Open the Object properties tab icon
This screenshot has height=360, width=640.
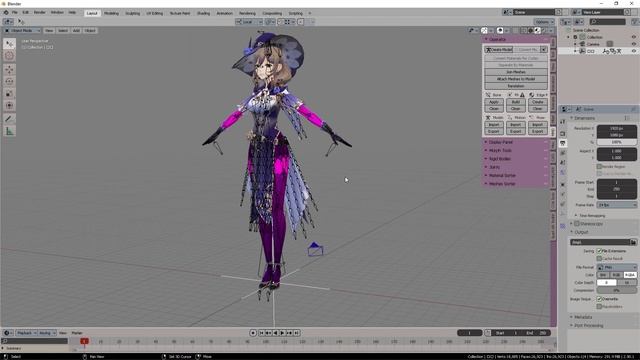click(x=563, y=184)
